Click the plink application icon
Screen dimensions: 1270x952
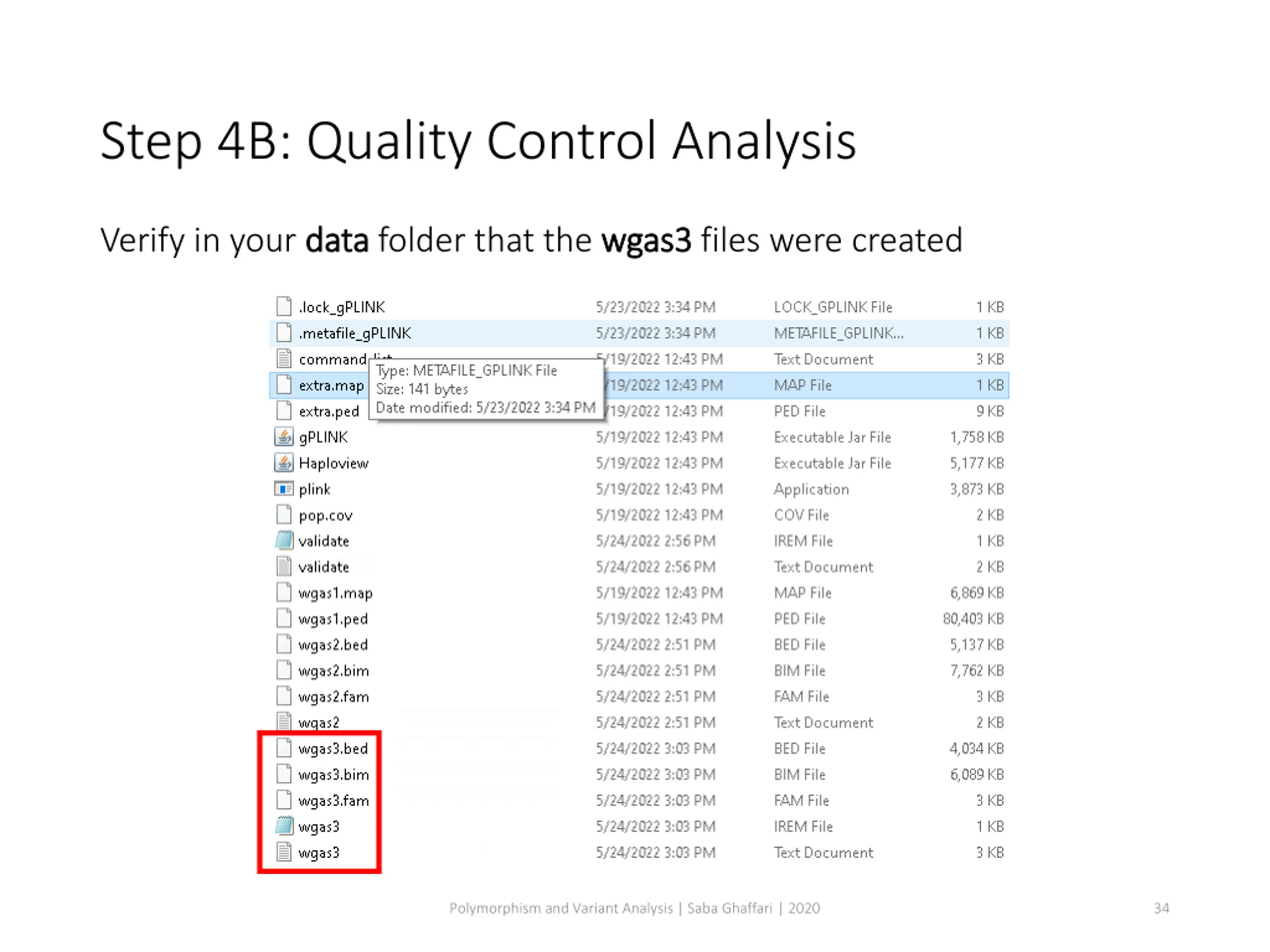point(284,489)
